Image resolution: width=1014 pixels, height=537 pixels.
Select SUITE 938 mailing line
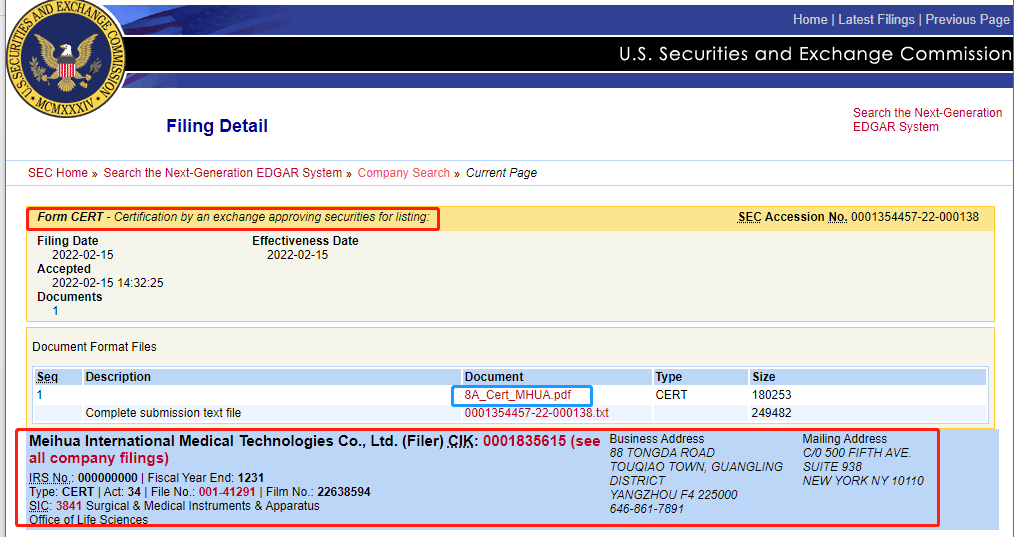832,466
